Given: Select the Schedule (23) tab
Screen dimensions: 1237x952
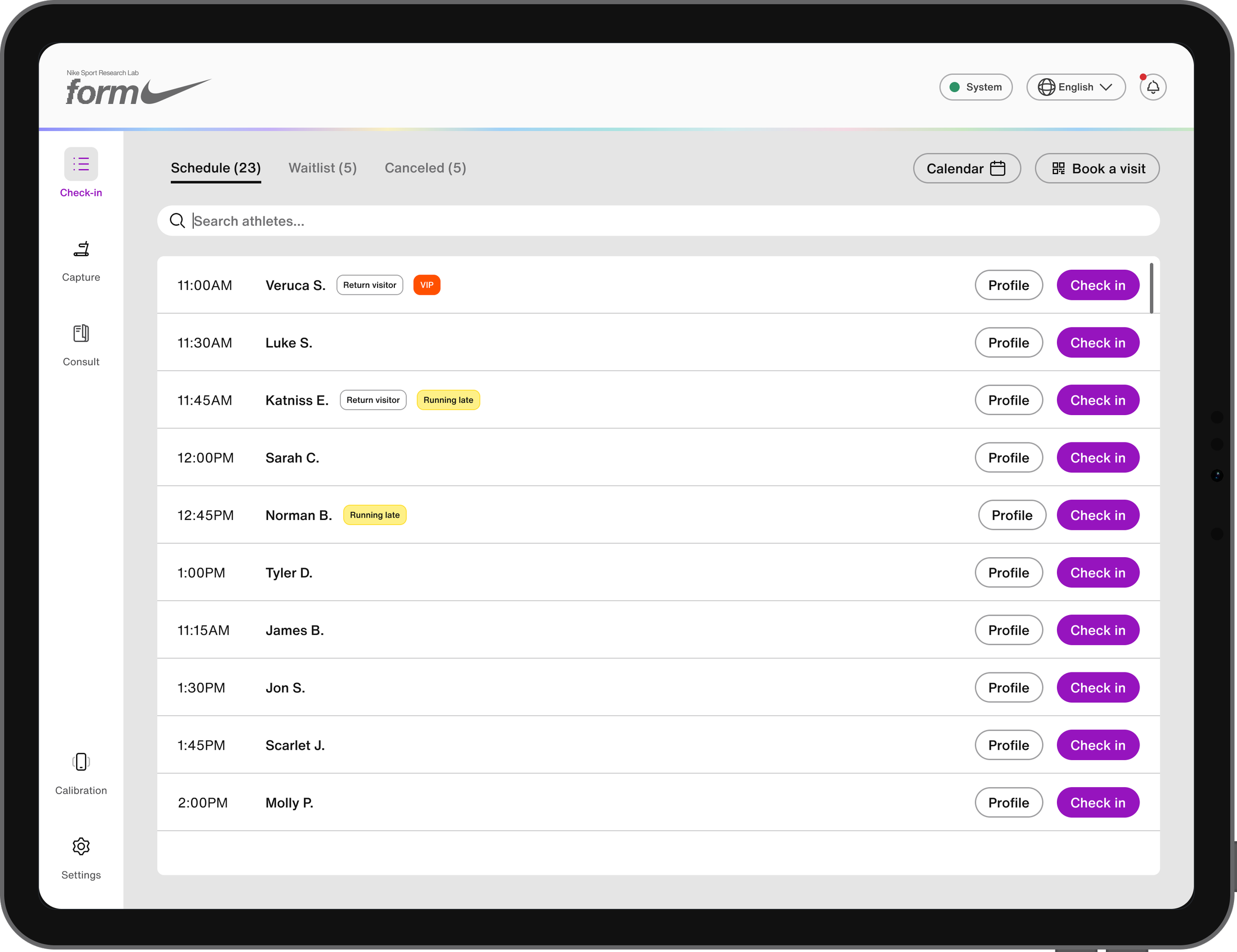Looking at the screenshot, I should coord(216,168).
